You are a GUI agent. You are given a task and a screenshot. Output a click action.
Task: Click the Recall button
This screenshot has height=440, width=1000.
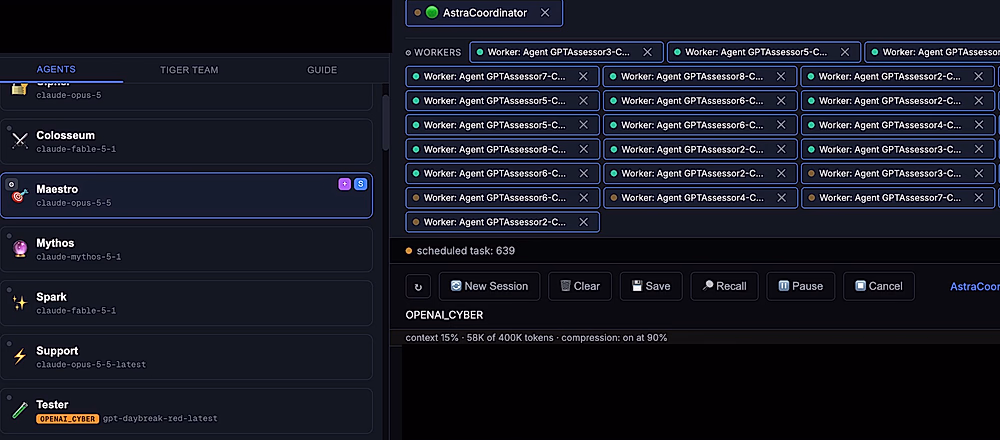point(724,286)
